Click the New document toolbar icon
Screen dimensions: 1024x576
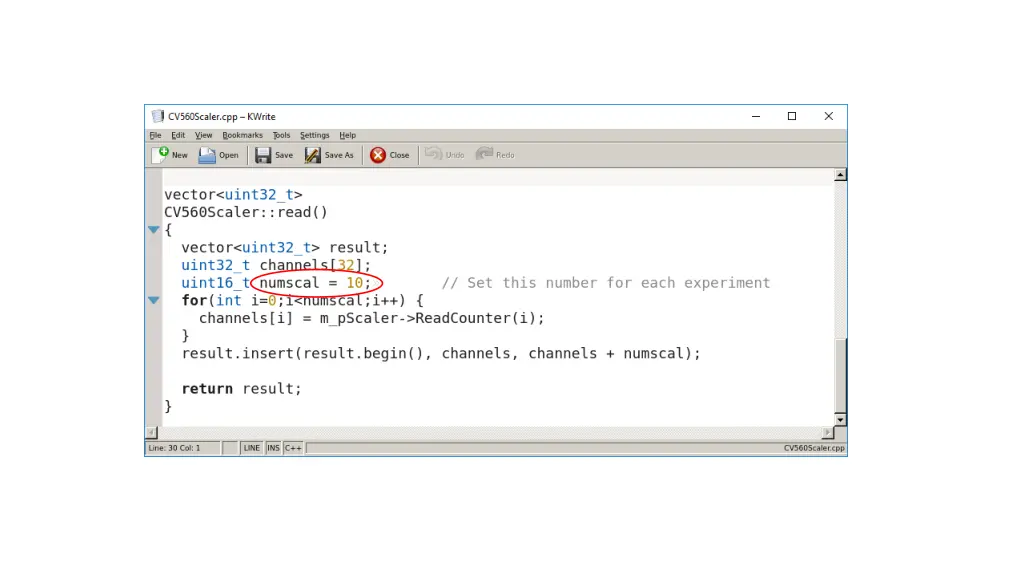coord(161,155)
